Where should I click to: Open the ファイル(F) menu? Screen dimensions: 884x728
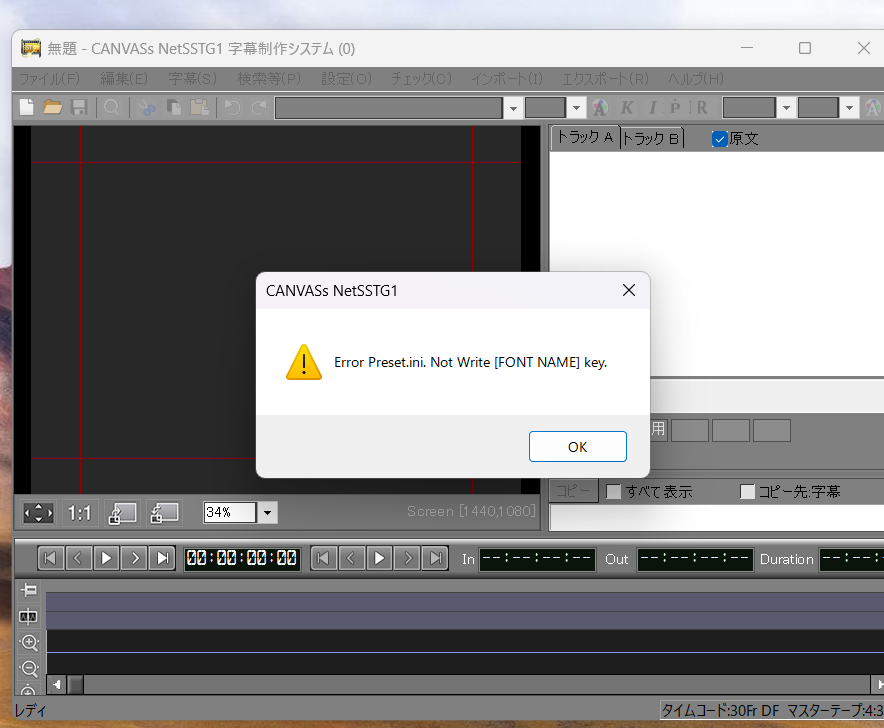pyautogui.click(x=50, y=78)
